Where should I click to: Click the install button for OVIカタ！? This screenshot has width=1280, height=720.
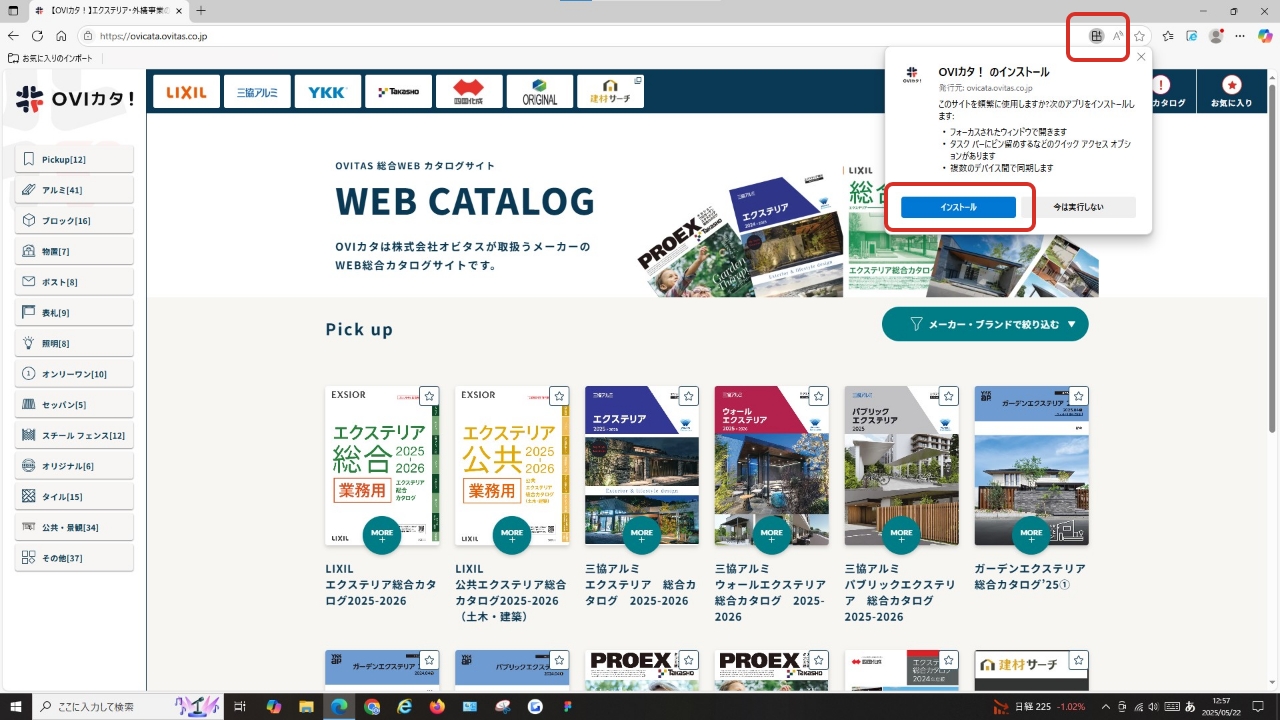958,207
